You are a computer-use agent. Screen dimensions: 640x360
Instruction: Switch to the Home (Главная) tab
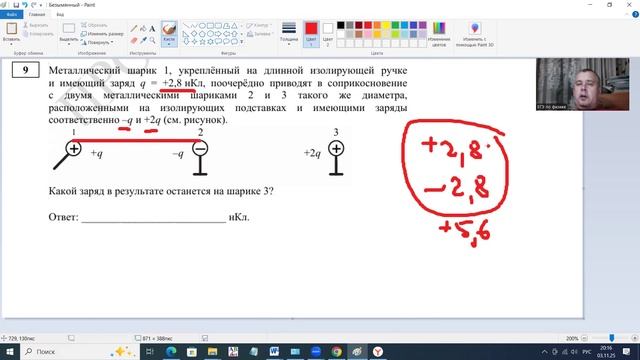pyautogui.click(x=37, y=15)
